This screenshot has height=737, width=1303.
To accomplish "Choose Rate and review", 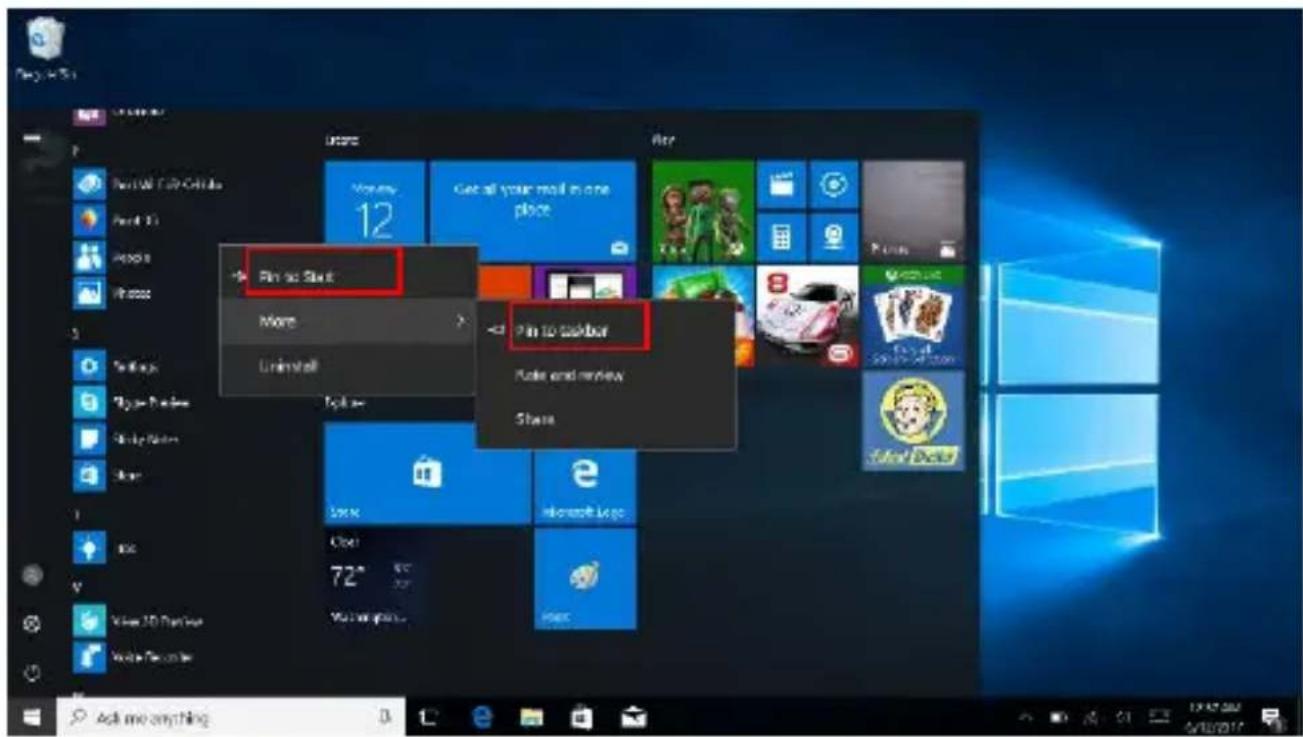I will pyautogui.click(x=606, y=375).
